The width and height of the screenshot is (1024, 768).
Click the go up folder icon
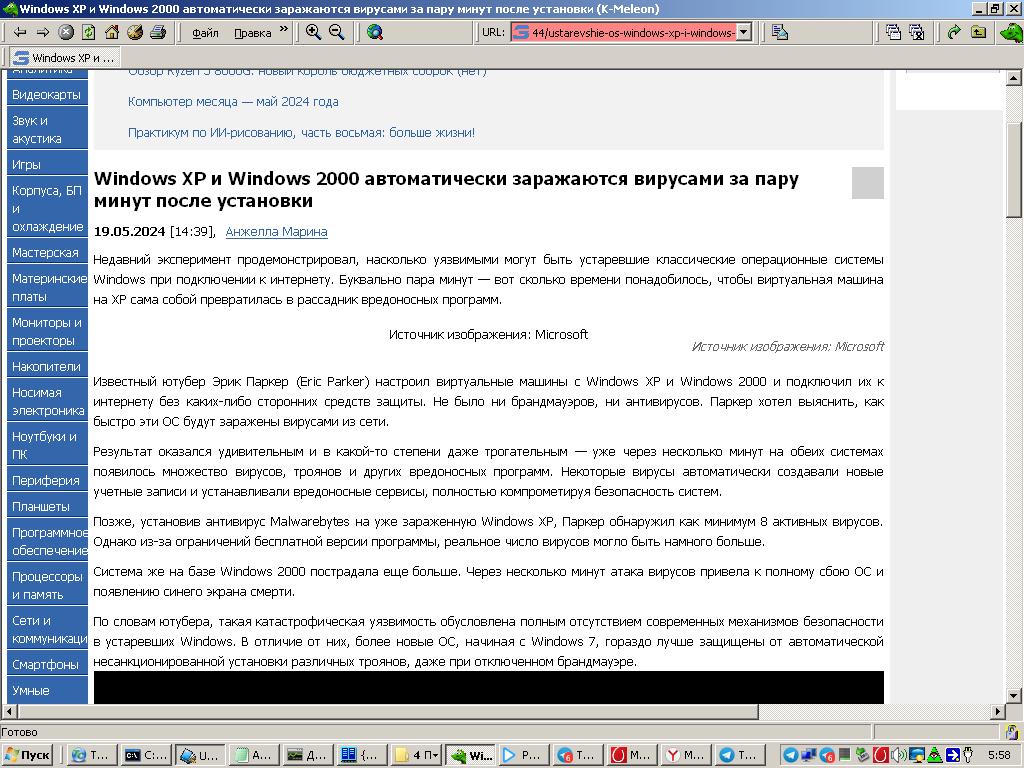click(x=978, y=32)
